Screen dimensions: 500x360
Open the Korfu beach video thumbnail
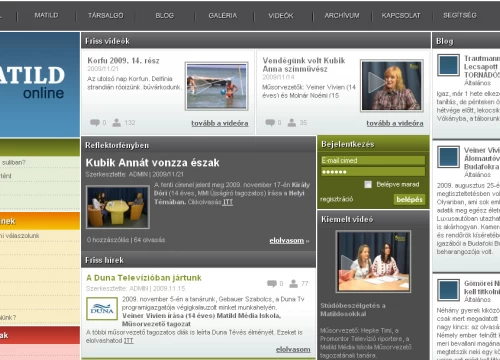point(217,86)
